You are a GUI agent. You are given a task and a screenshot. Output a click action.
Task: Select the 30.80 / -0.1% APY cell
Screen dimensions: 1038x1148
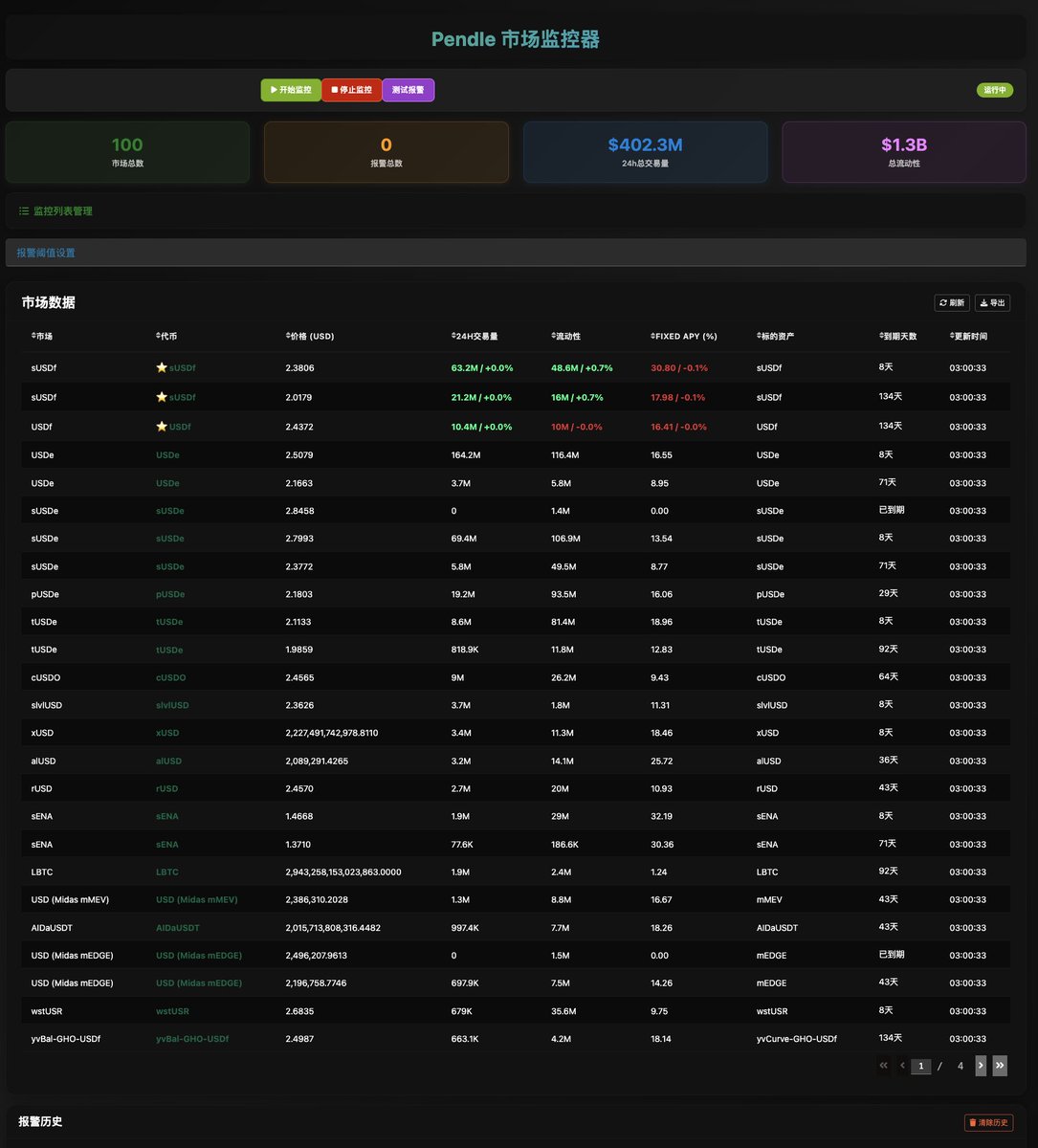[678, 368]
